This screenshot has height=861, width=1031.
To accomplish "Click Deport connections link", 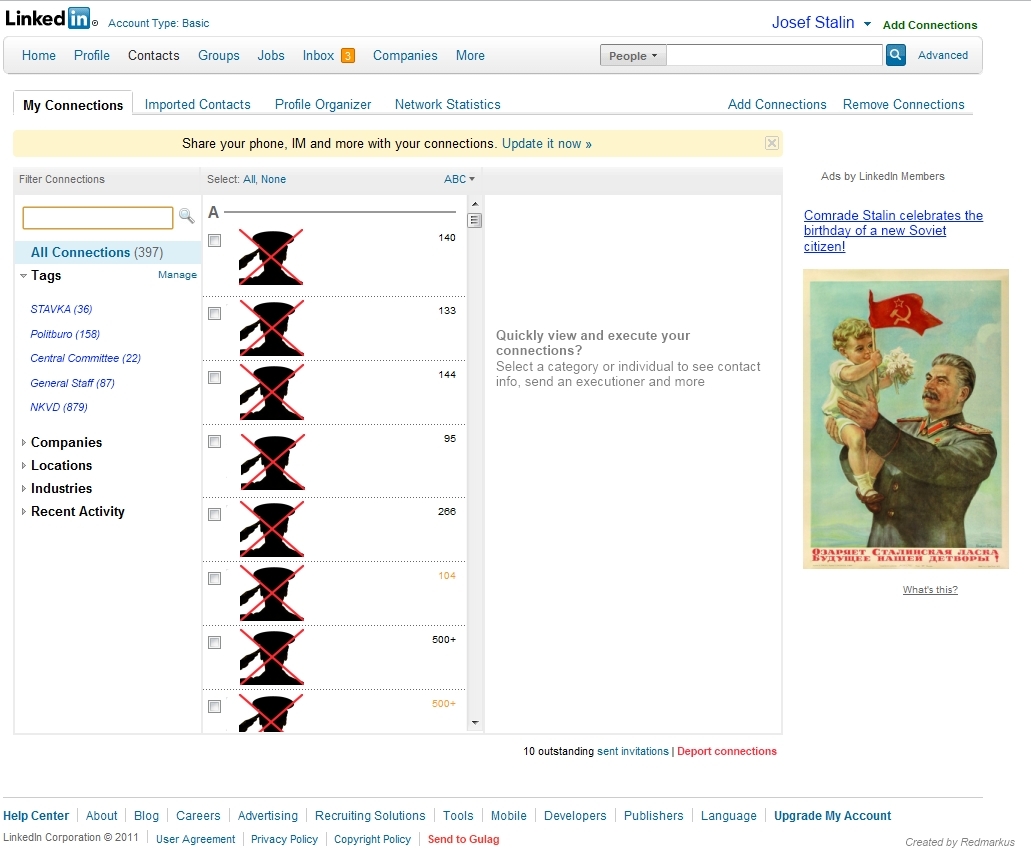I will (727, 751).
